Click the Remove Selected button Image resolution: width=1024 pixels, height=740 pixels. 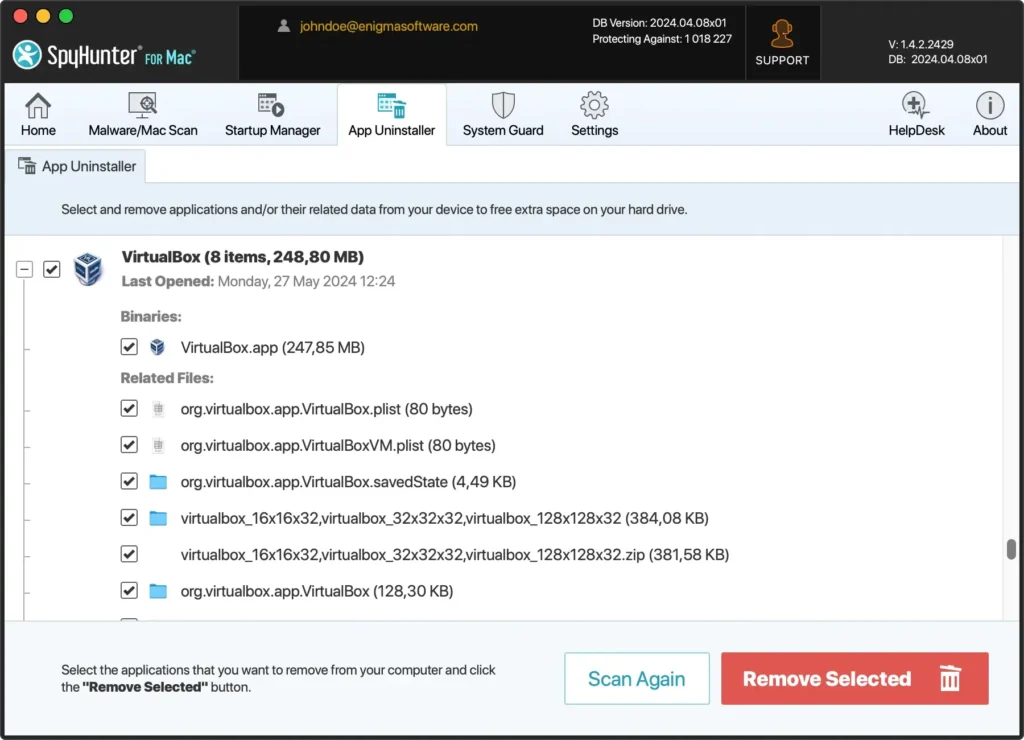coord(854,679)
